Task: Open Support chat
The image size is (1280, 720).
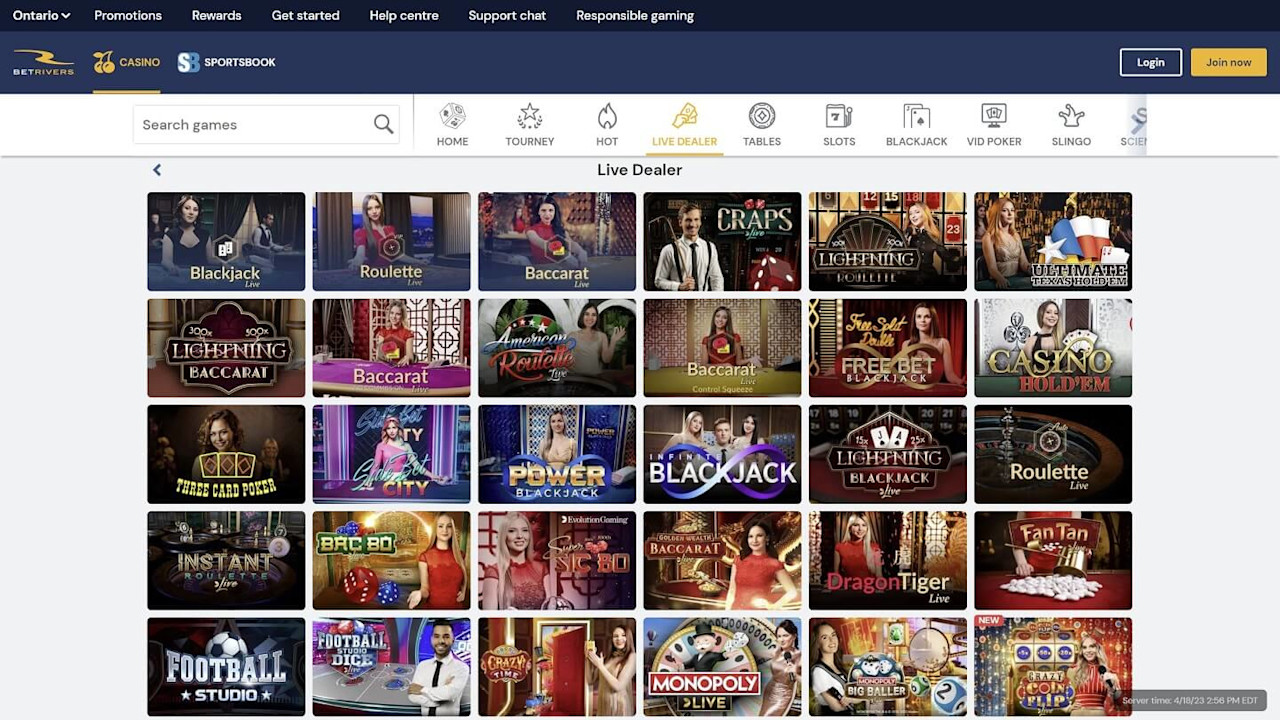Action: [x=507, y=15]
